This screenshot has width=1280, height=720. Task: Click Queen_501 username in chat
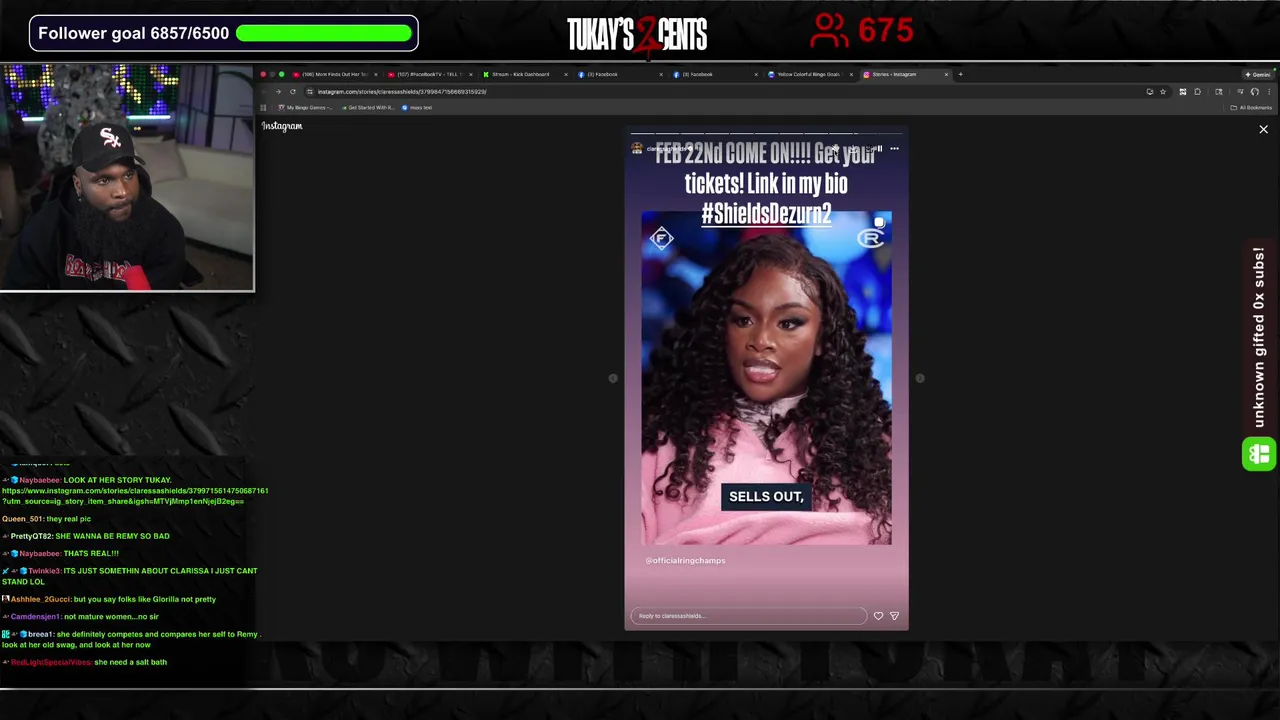coord(22,519)
